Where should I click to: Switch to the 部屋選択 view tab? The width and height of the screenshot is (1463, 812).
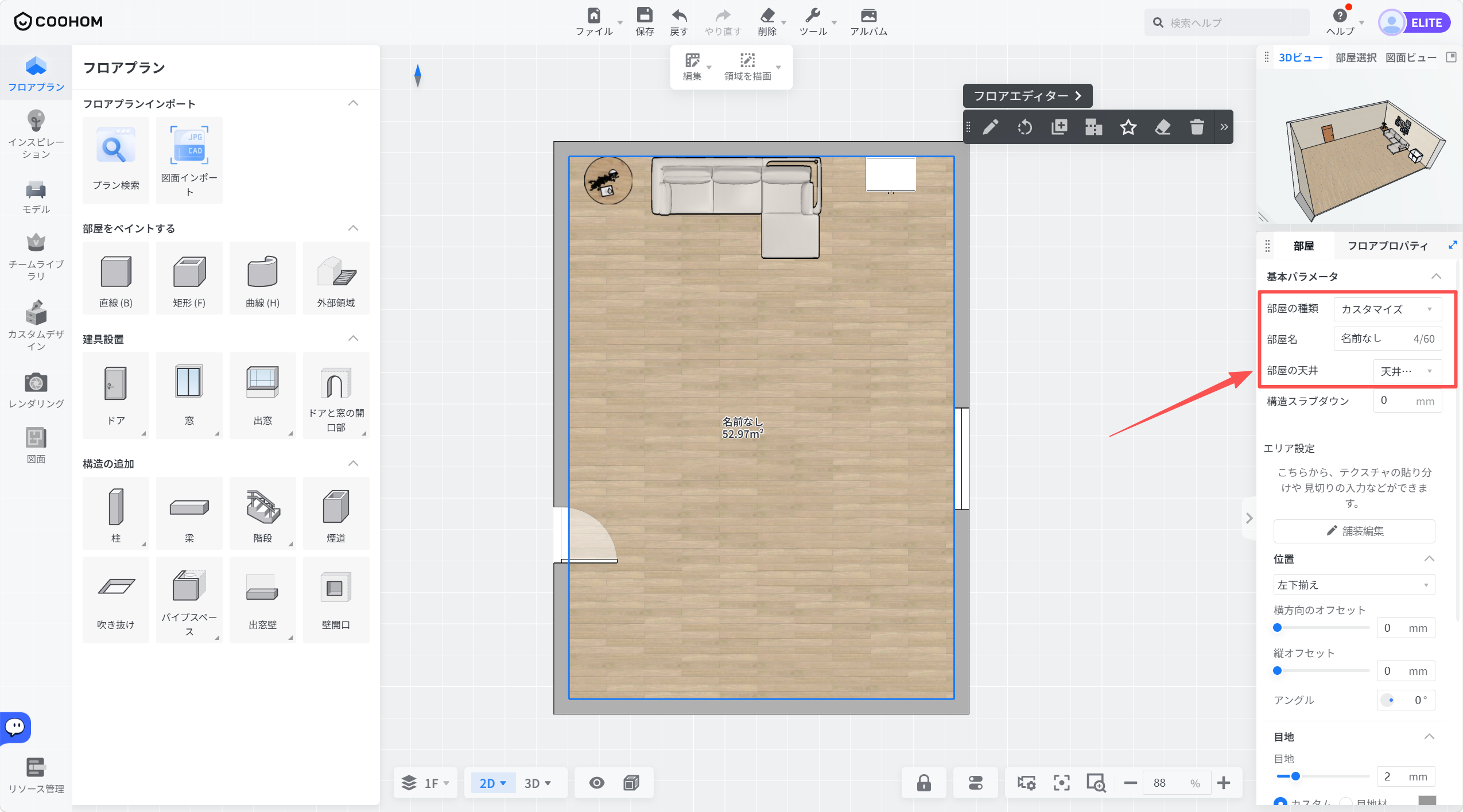tap(1356, 57)
